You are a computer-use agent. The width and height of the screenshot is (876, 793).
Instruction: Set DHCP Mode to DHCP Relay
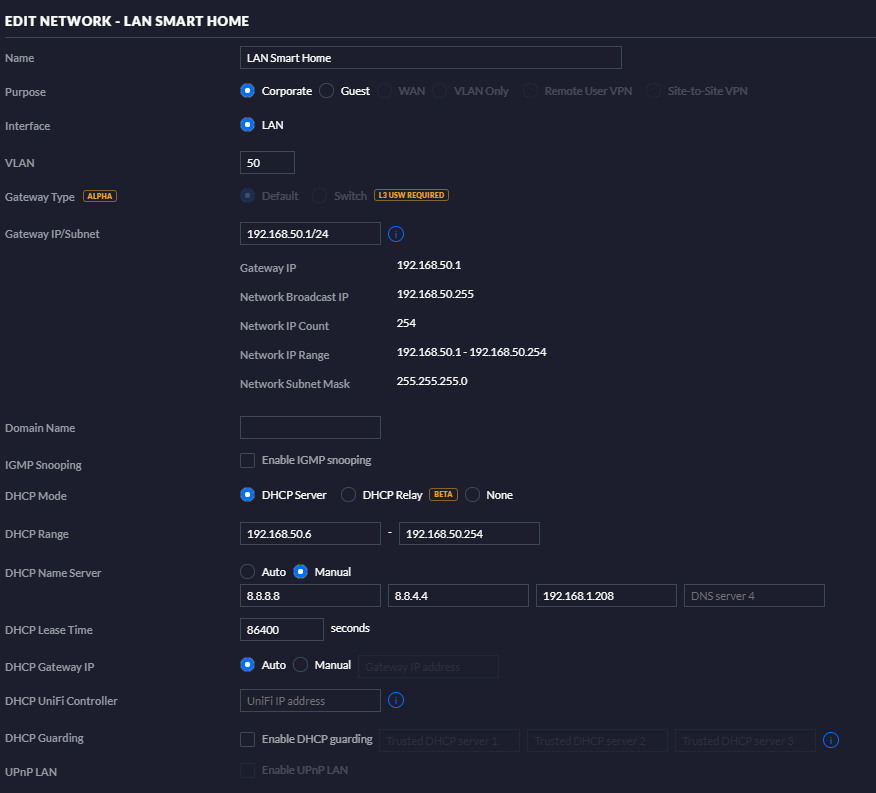click(348, 495)
